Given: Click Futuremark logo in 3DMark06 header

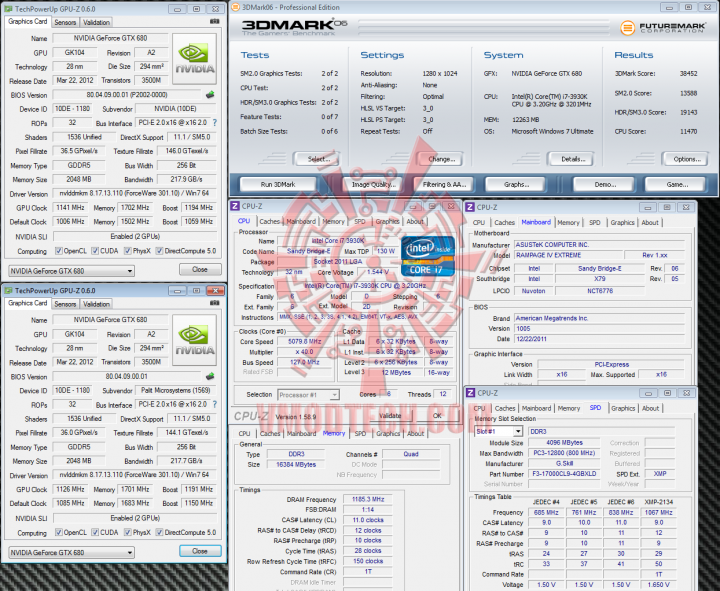Looking at the screenshot, I should pos(663,28).
